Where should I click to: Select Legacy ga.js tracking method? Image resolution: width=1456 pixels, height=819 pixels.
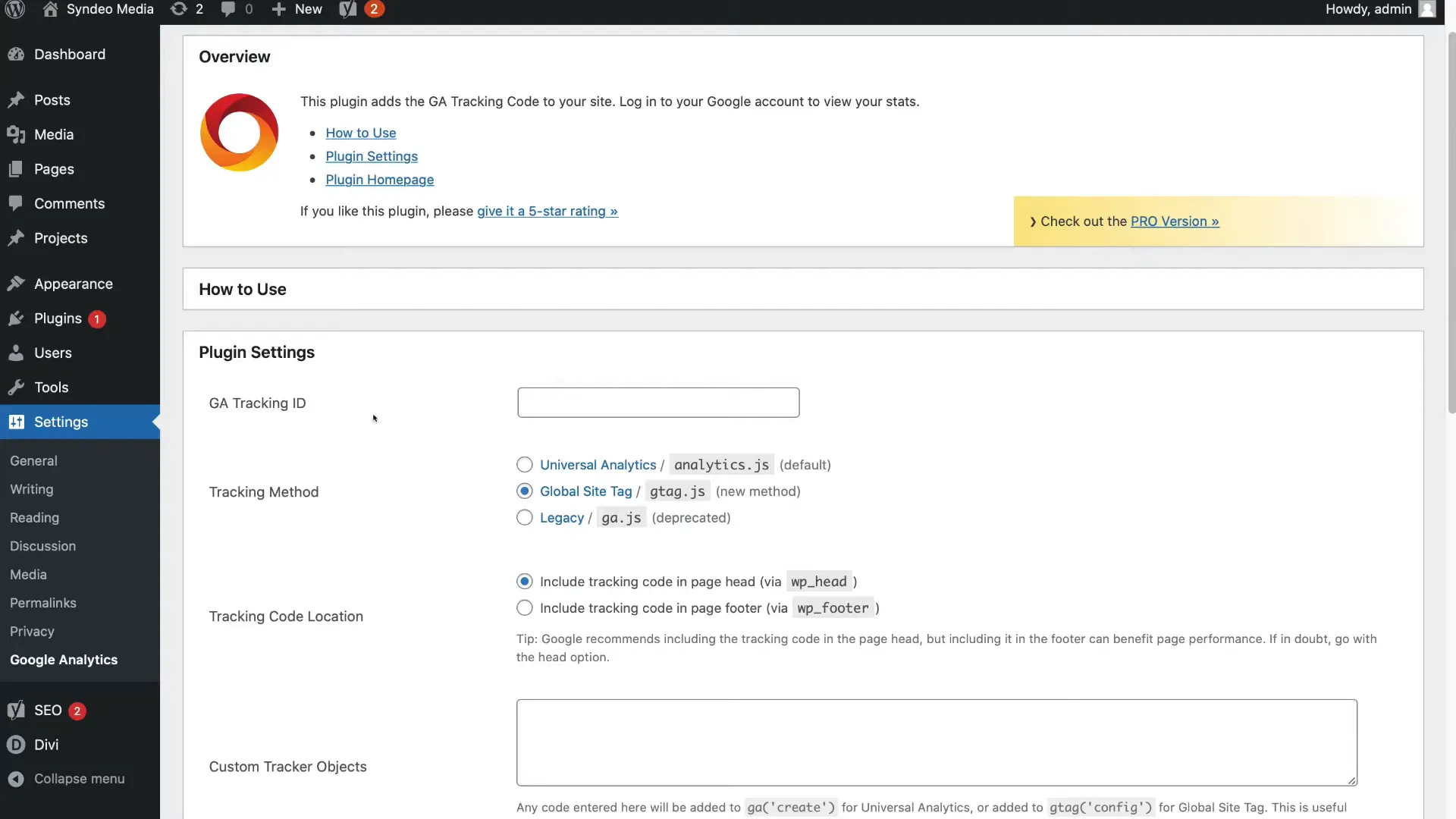525,518
